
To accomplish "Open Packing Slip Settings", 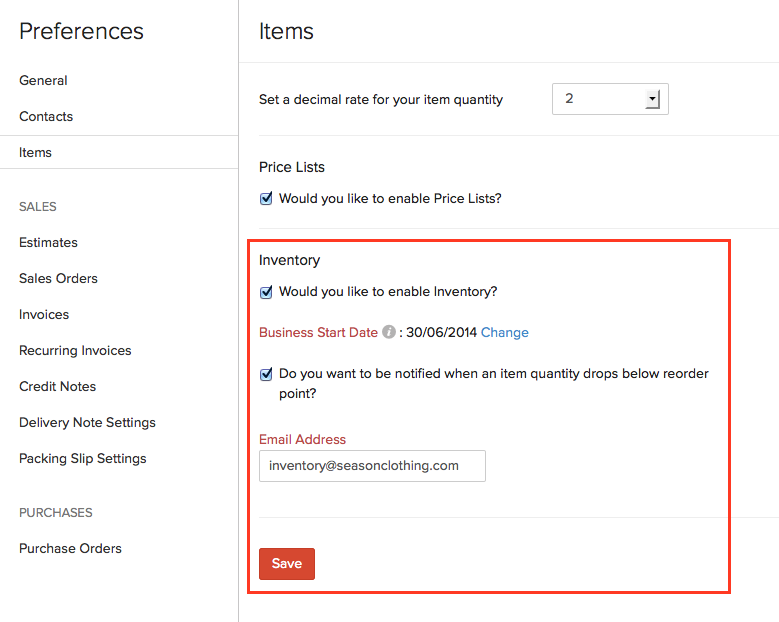I will click(x=82, y=458).
